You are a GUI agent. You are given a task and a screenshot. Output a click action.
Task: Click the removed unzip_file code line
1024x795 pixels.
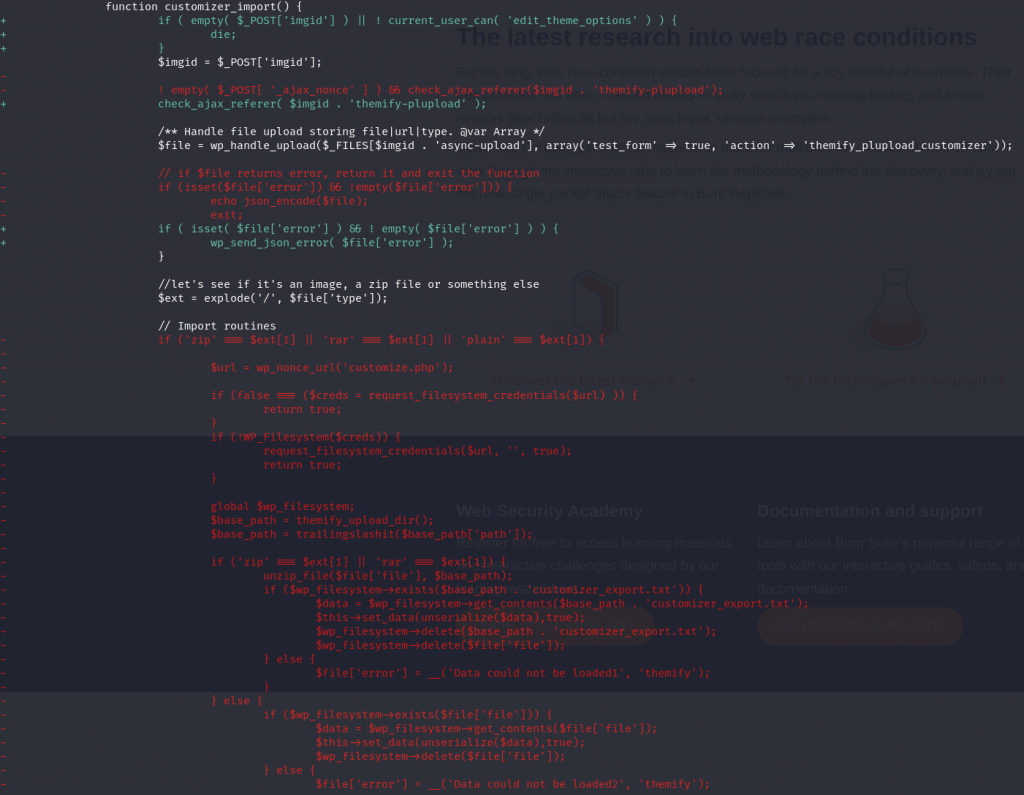click(x=387, y=576)
